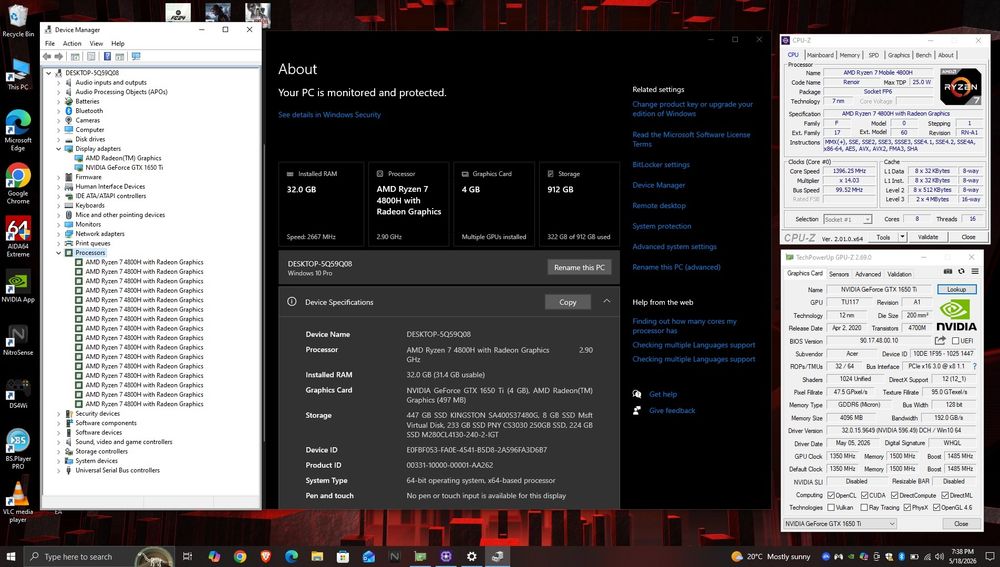The height and width of the screenshot is (567, 1000).
Task: Click the blue Help icon in Device Manager toolbar
Action: [x=107, y=57]
